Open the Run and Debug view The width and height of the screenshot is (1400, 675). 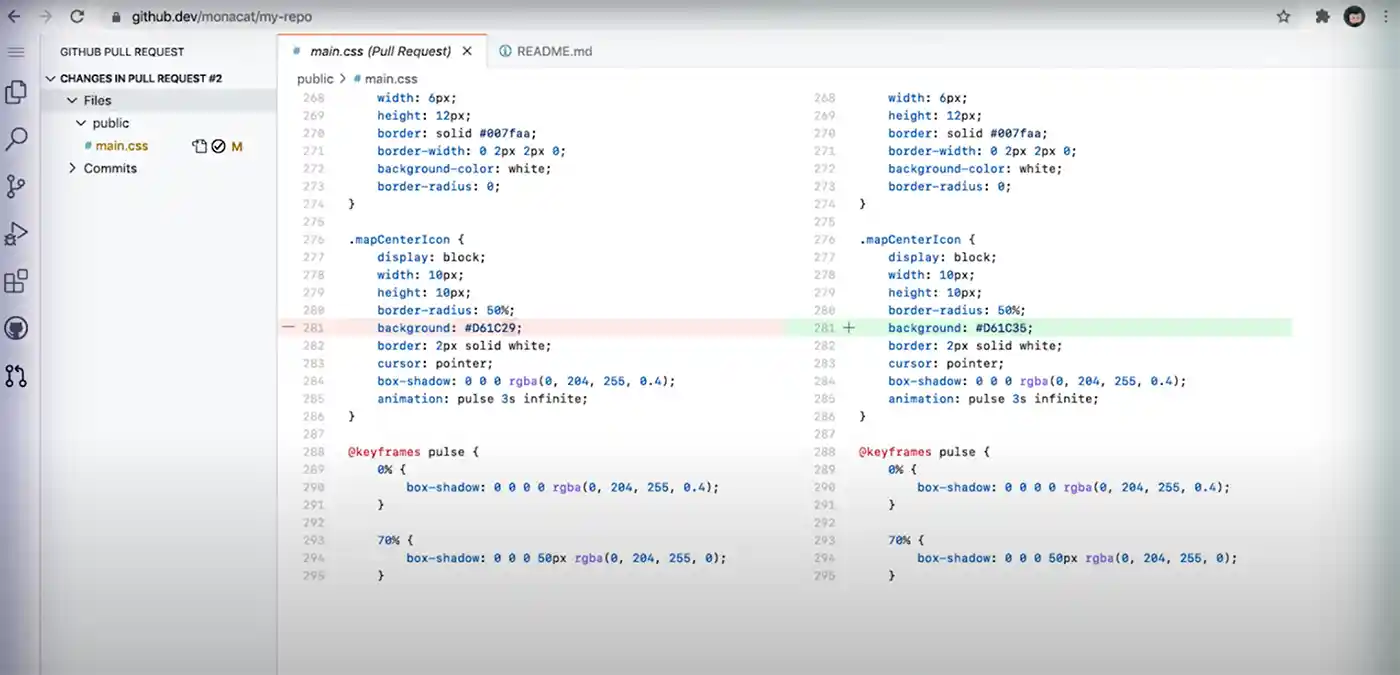click(16, 234)
